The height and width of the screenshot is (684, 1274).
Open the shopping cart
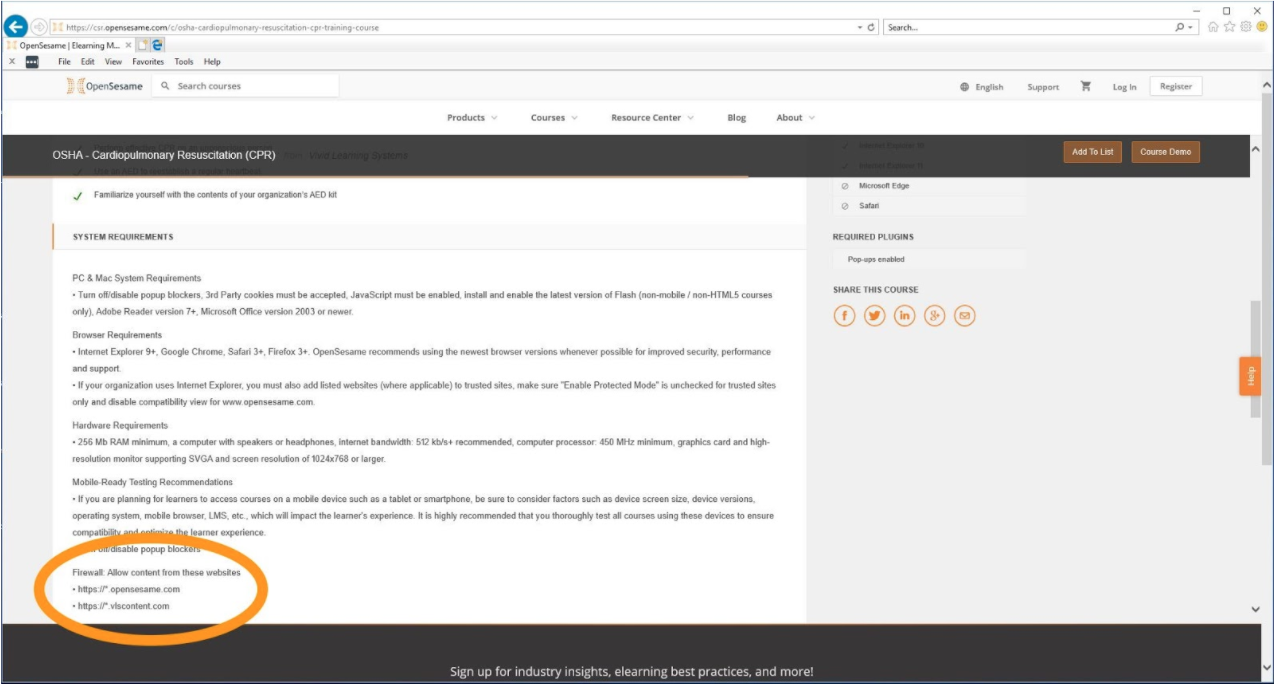[1085, 87]
